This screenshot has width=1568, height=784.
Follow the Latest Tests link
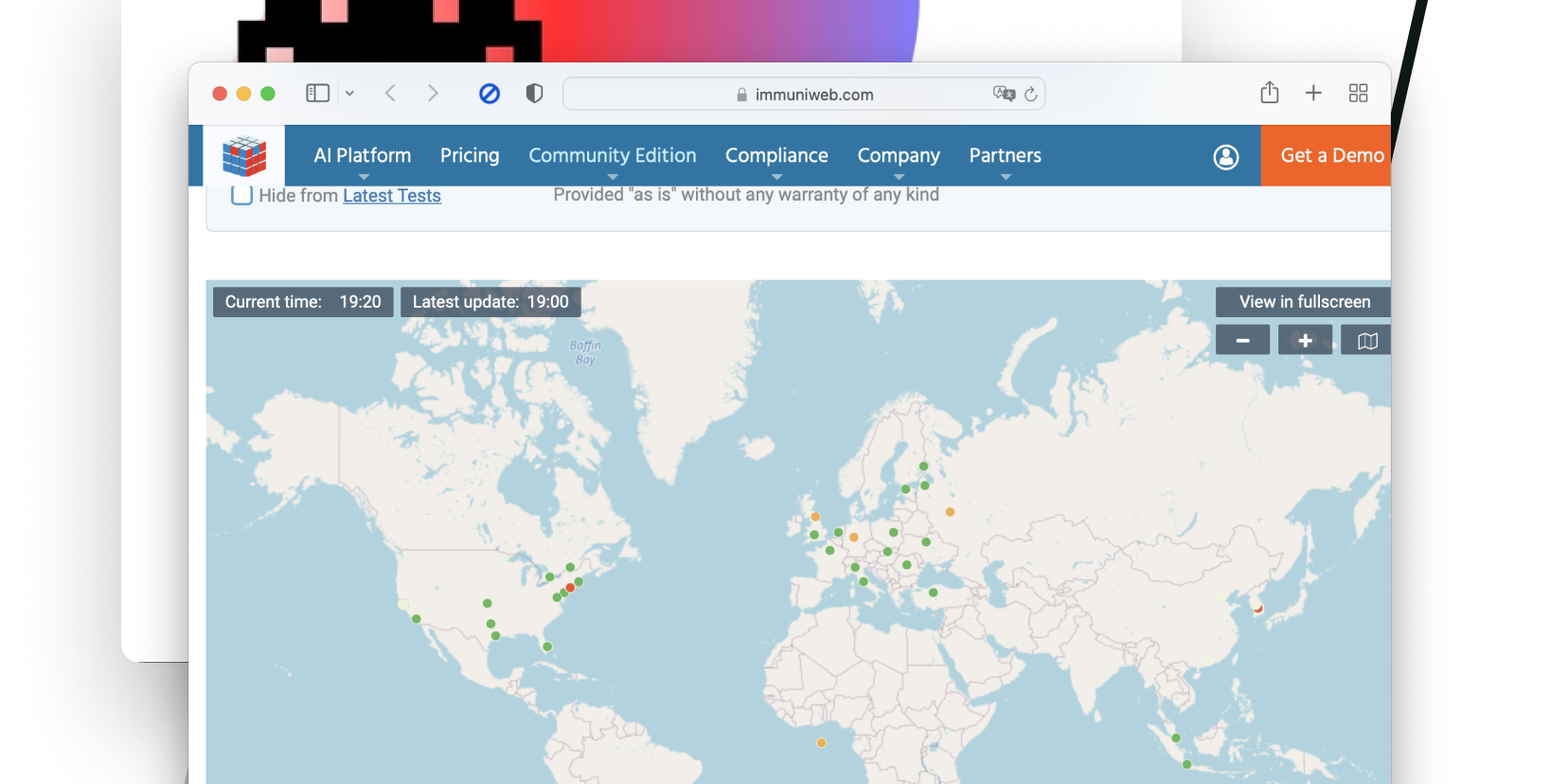(x=392, y=196)
